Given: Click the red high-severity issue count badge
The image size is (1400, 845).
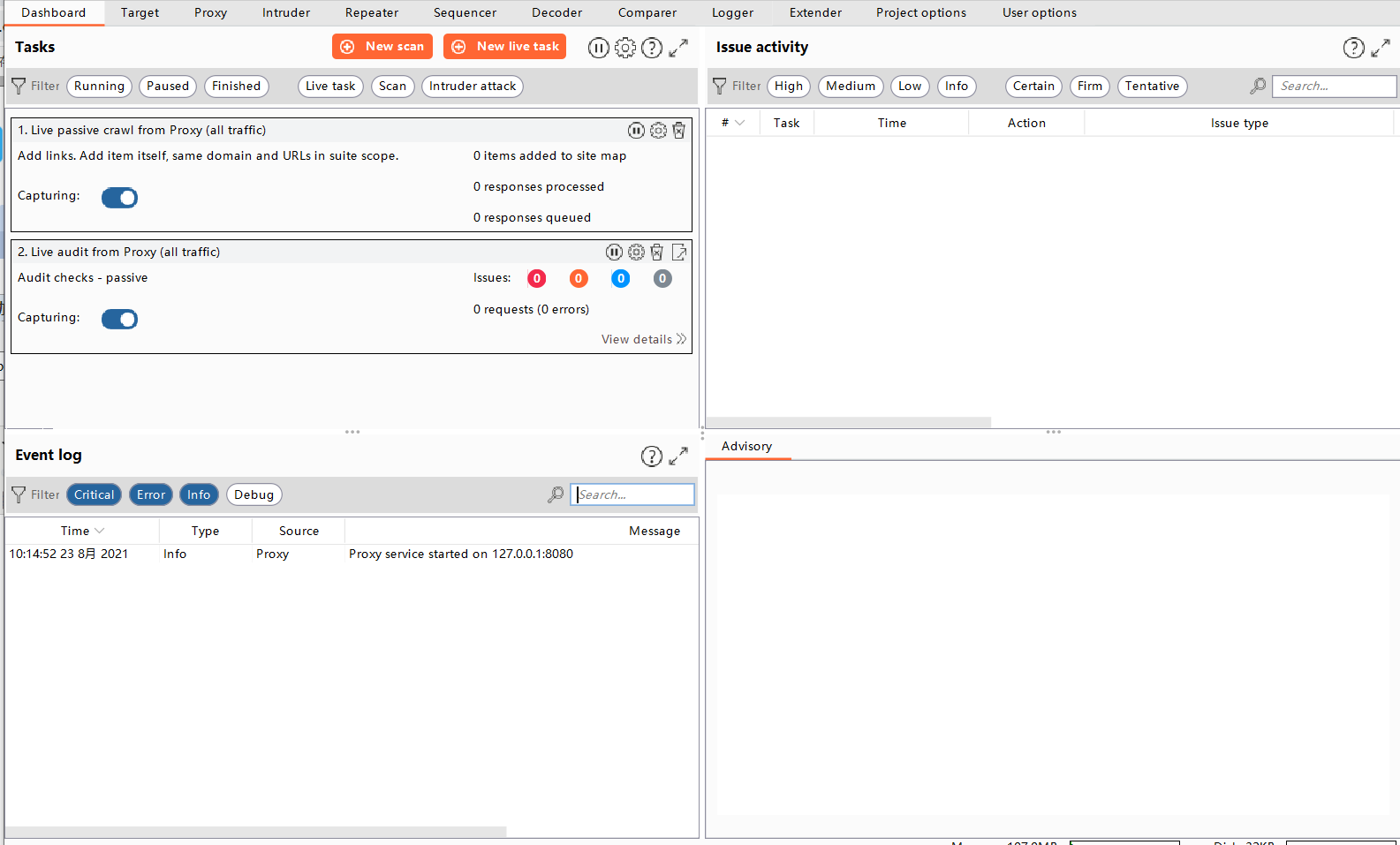Looking at the screenshot, I should click(x=536, y=279).
